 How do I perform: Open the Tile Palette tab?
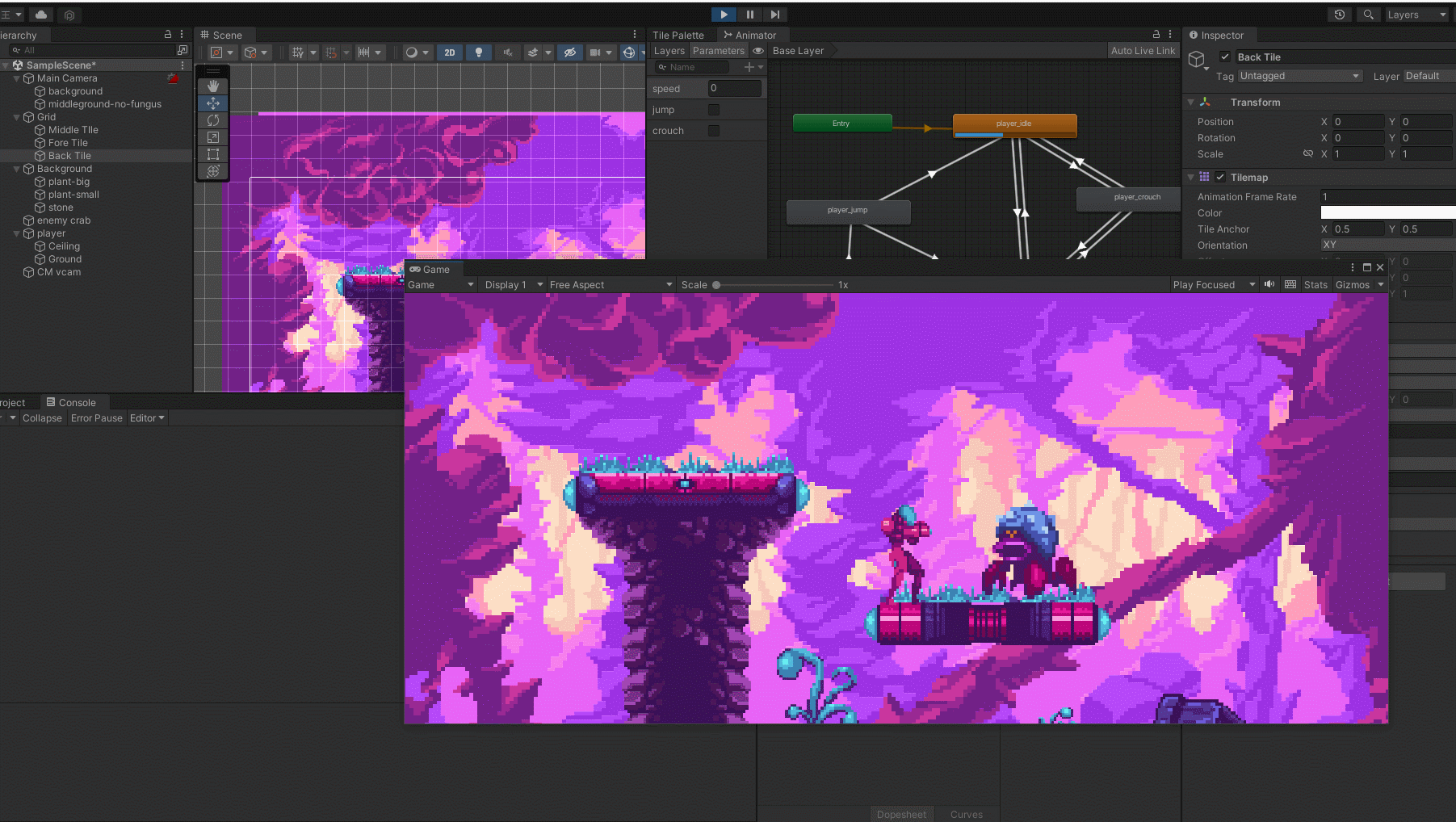click(x=678, y=35)
